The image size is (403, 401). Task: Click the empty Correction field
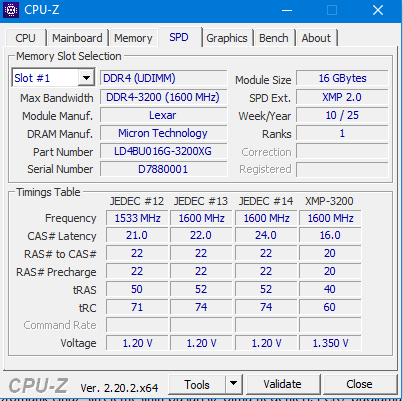tap(342, 151)
